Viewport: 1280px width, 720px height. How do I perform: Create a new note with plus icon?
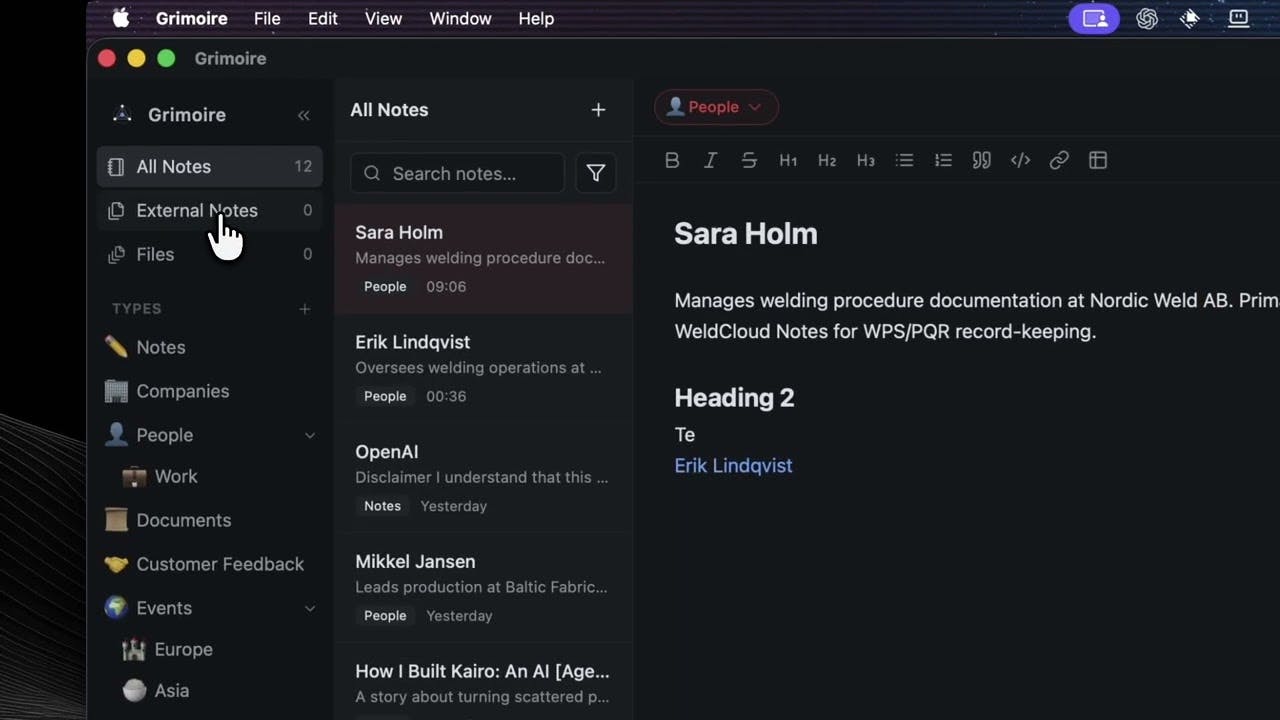point(598,110)
